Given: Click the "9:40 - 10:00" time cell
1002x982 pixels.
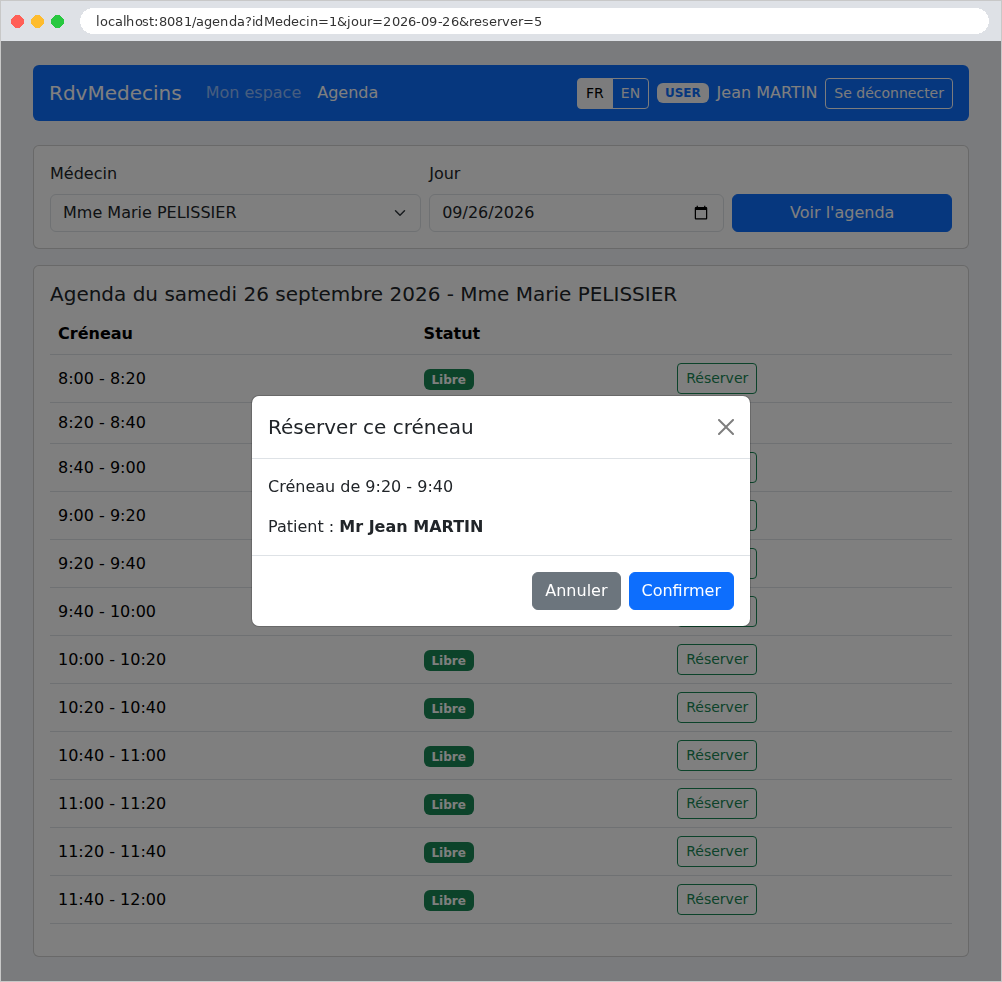Looking at the screenshot, I should click(107, 611).
